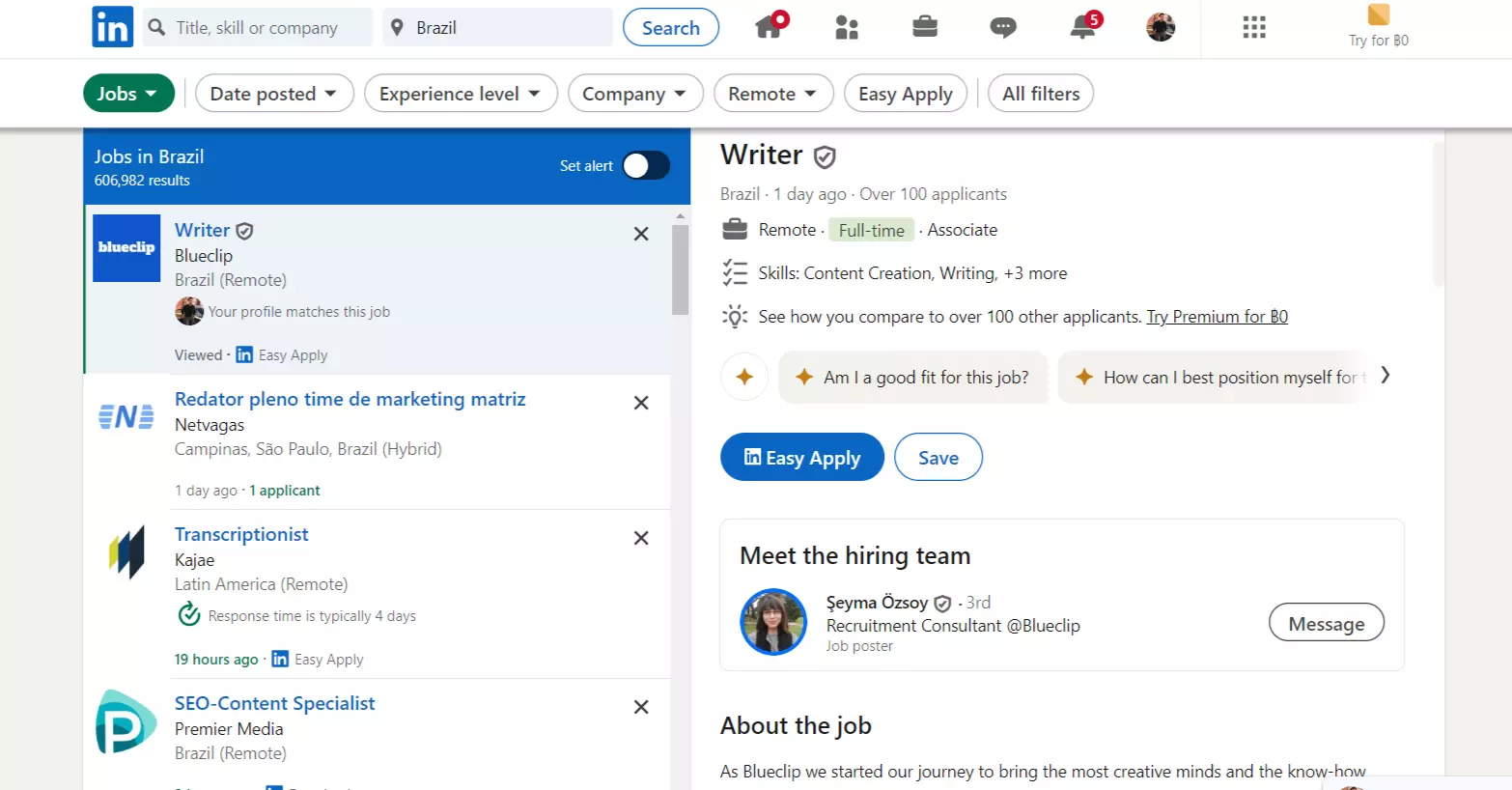This screenshot has width=1512, height=790.
Task: Open the SEO-Content Specialist listing
Action: pyautogui.click(x=274, y=703)
